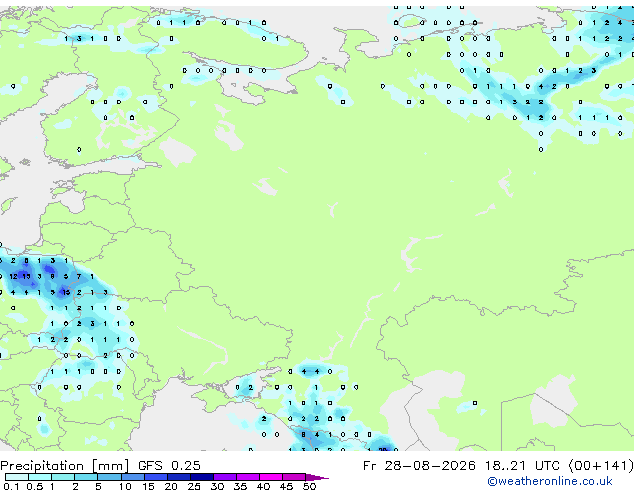Click the '30' legend scale label
The image size is (634, 490).
[x=217, y=486]
